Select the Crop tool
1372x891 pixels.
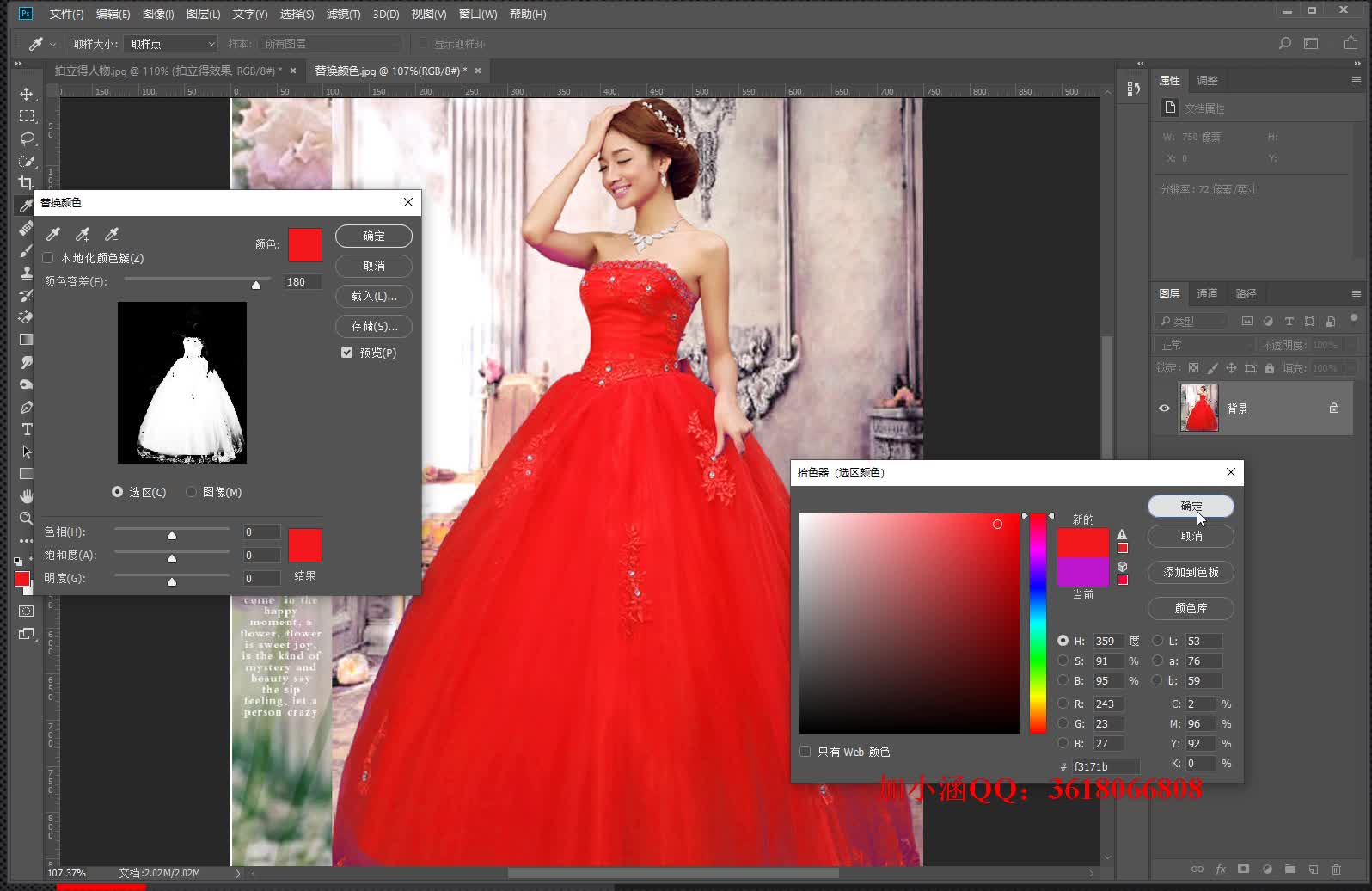click(27, 182)
